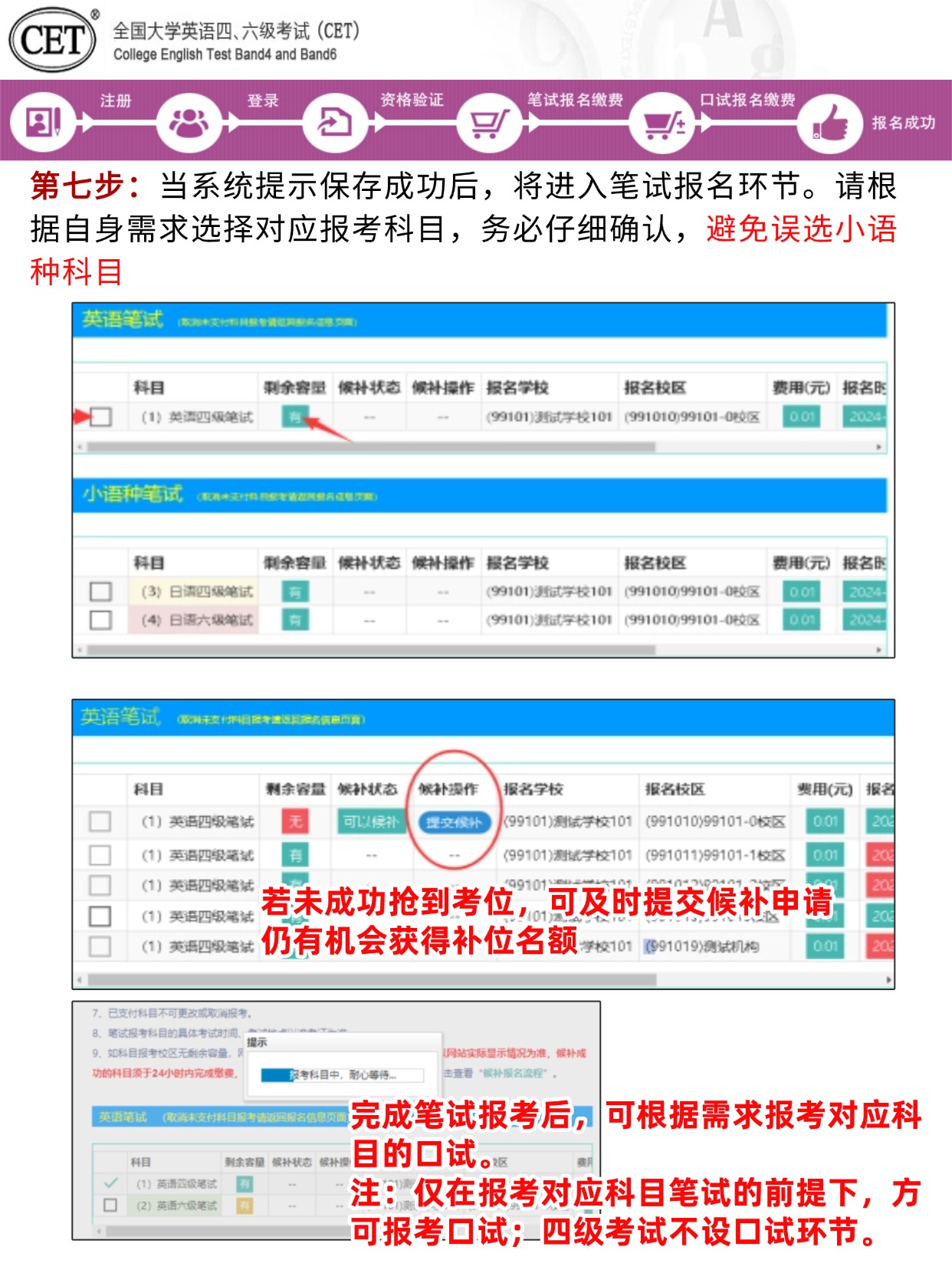Viewport: 952px width, 1270px height.
Task: Click the 笔试报名缴费 step label
Action: [x=575, y=100]
